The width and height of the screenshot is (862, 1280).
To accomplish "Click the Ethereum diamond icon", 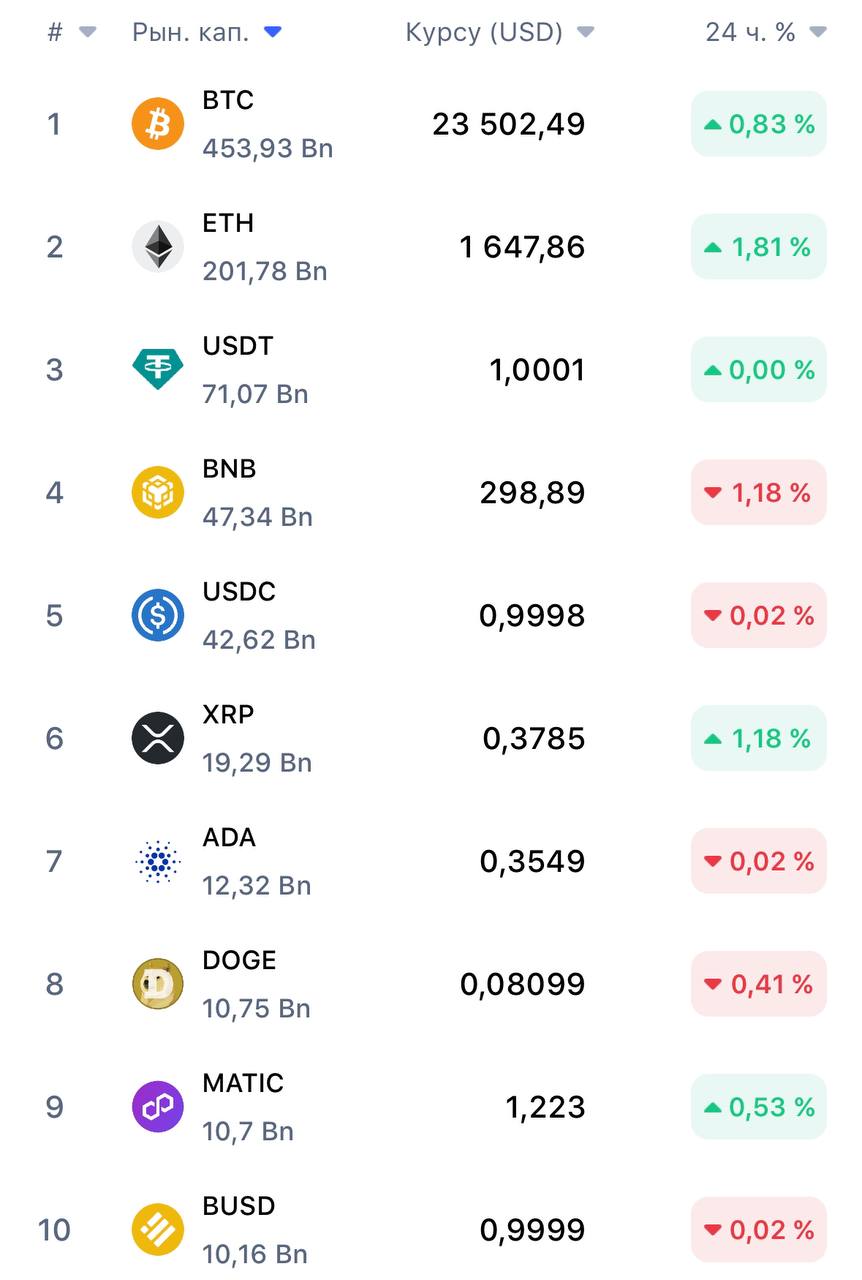I will (158, 247).
